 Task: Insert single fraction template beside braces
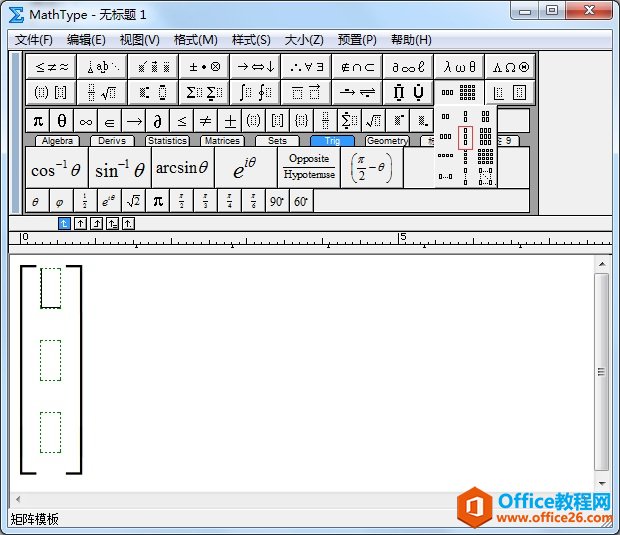coord(325,121)
